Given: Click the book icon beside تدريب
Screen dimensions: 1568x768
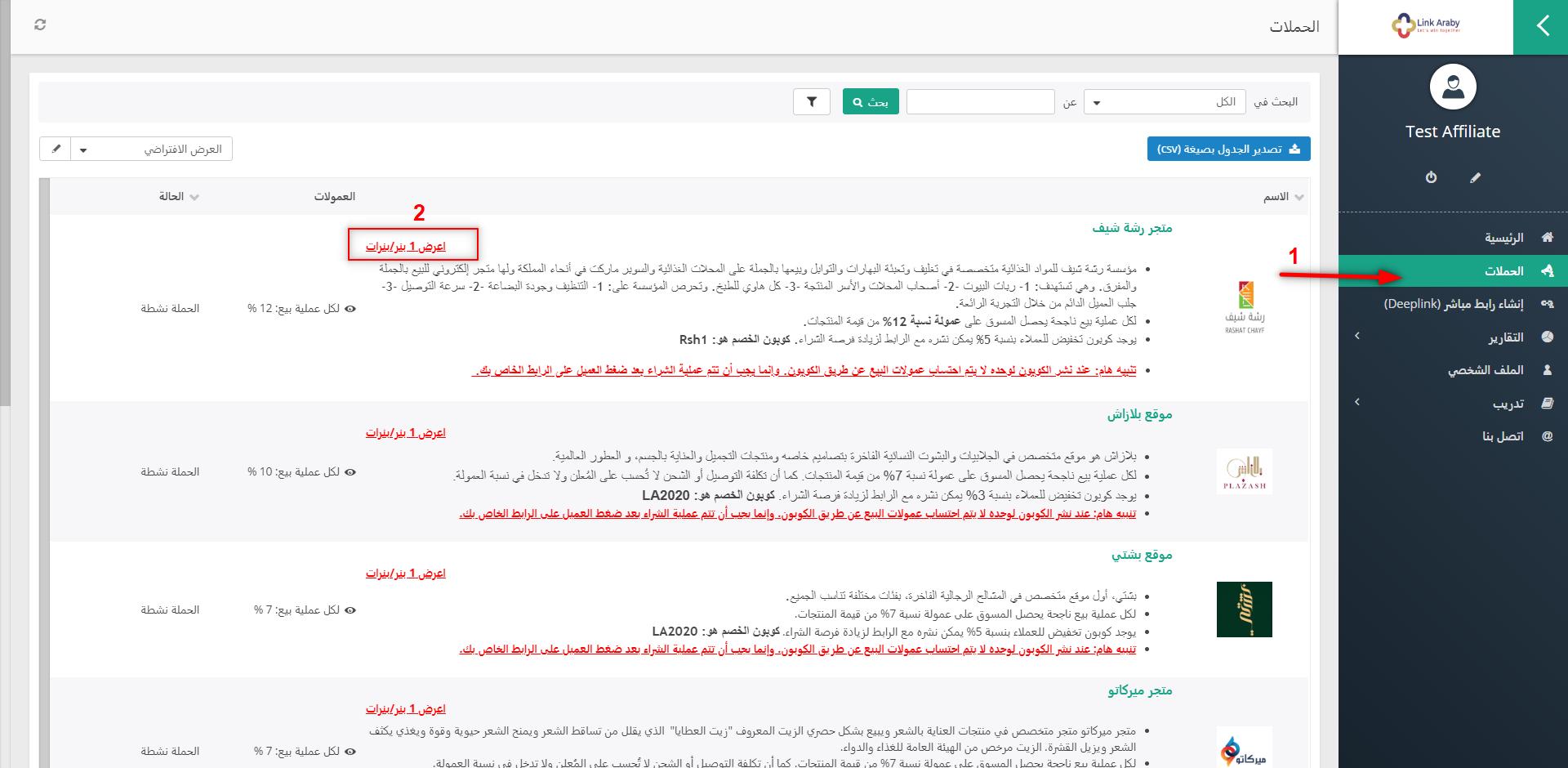Looking at the screenshot, I should point(1547,404).
